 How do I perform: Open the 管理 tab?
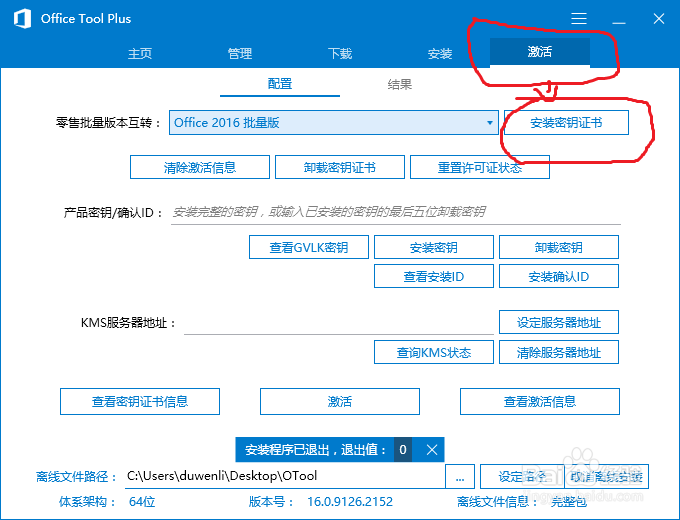(240, 53)
